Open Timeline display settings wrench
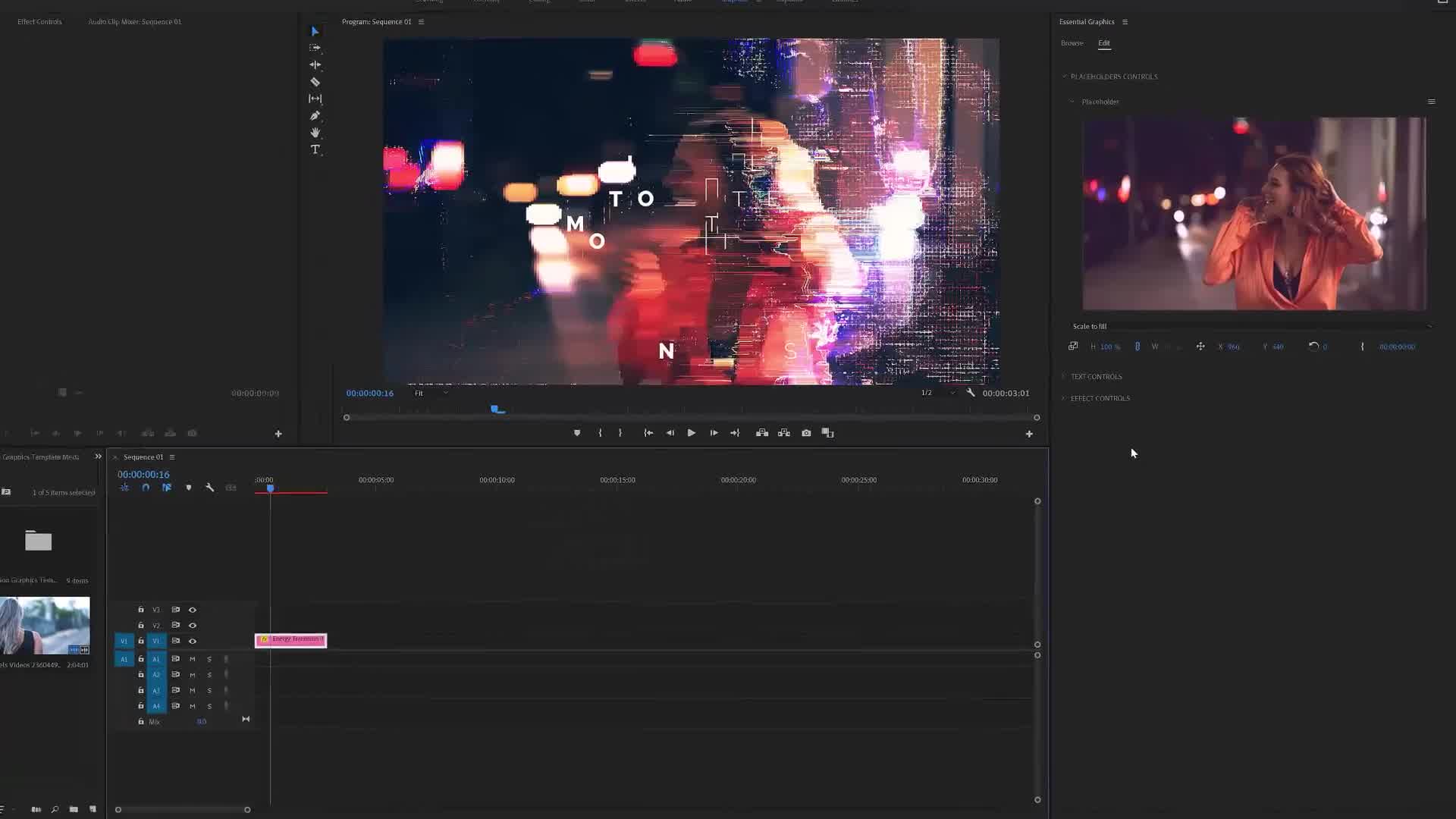Screen dimensions: 1456x819 pyautogui.click(x=210, y=488)
